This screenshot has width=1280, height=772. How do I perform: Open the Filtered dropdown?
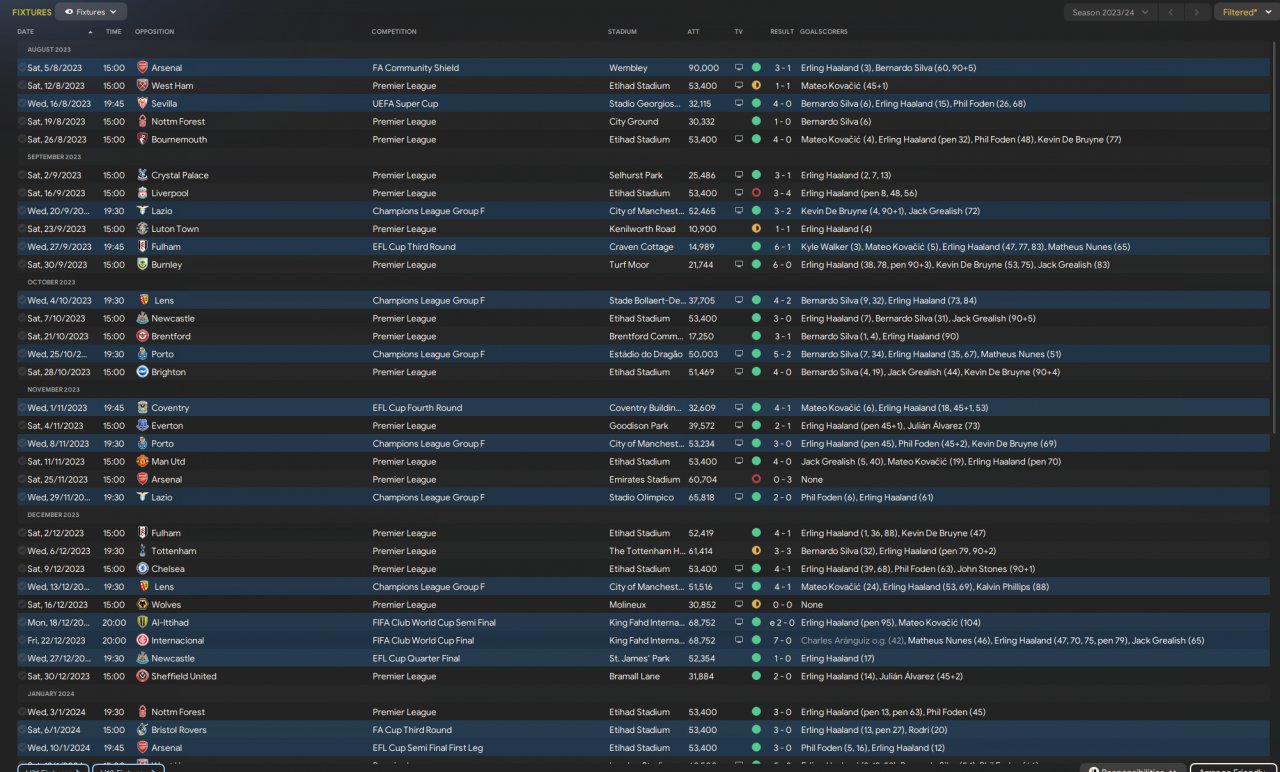tap(1245, 12)
